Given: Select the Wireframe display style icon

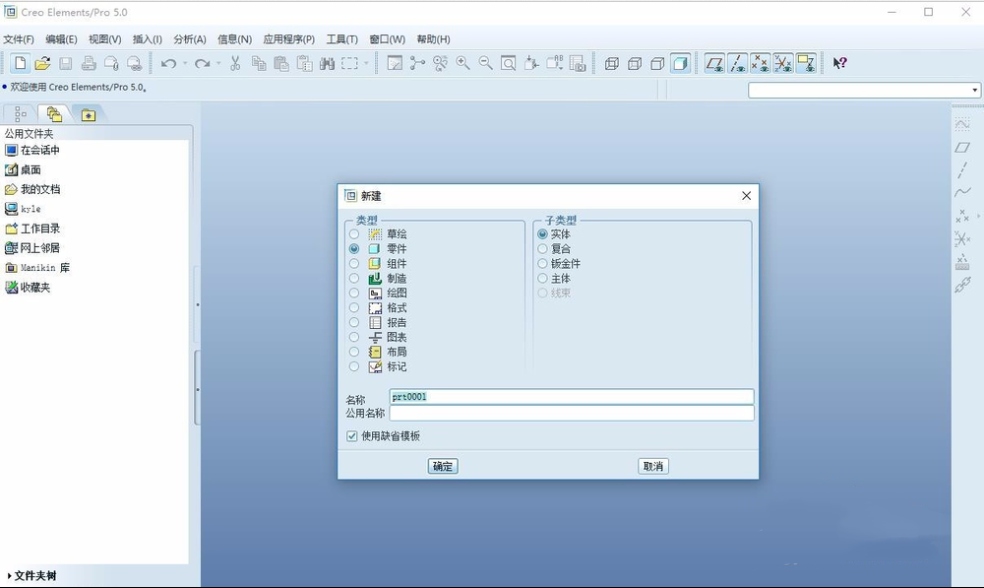Looking at the screenshot, I should pos(612,63).
